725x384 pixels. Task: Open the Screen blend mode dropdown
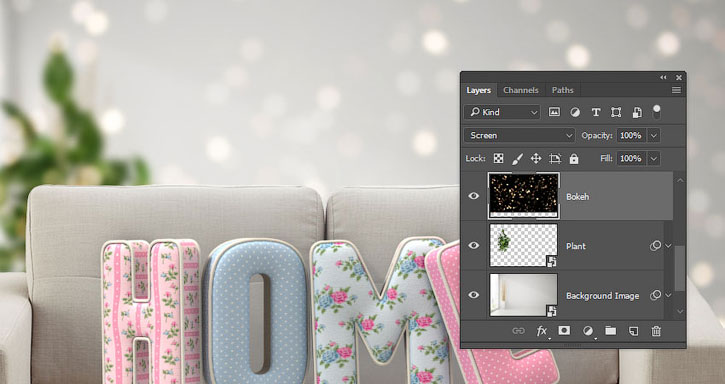[519, 135]
